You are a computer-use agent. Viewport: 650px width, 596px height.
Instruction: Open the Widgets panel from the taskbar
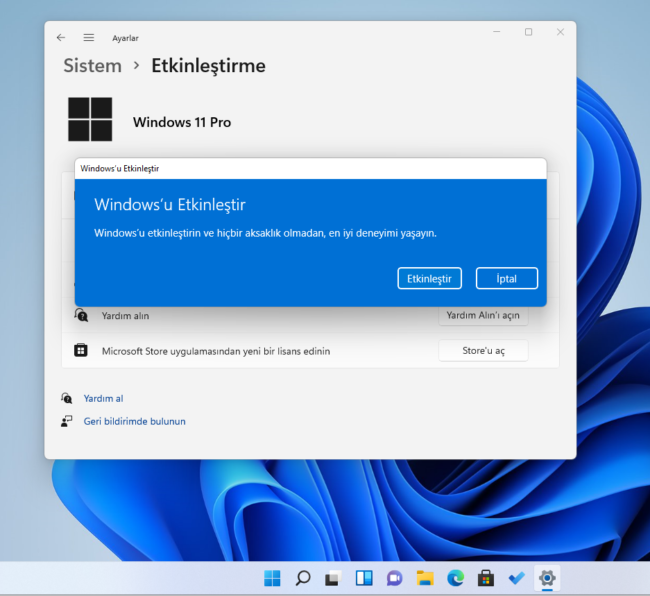tap(364, 578)
